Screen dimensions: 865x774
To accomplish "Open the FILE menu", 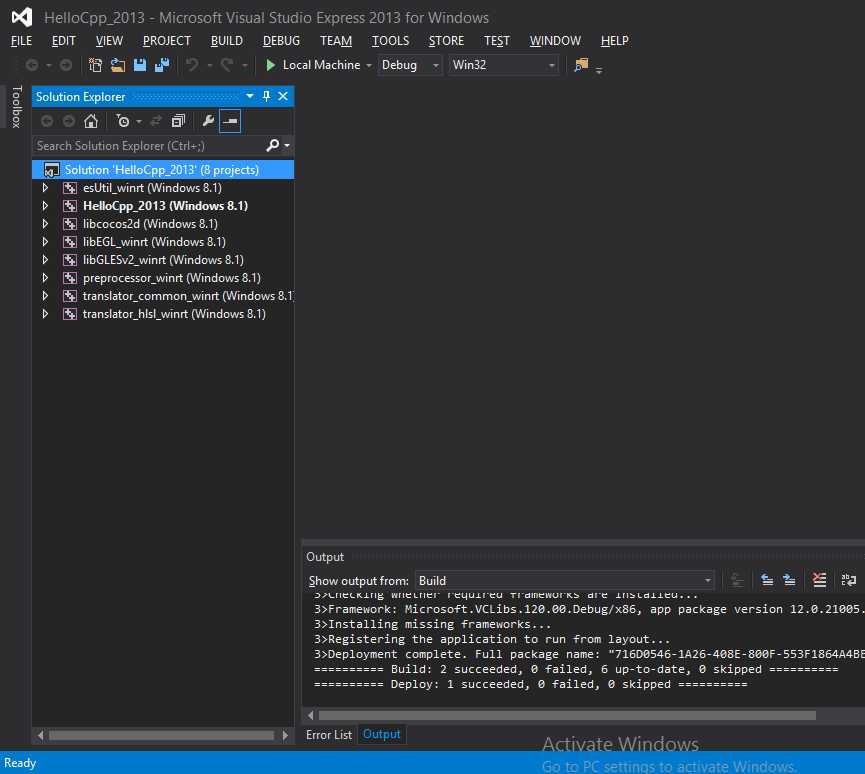I will [x=22, y=41].
